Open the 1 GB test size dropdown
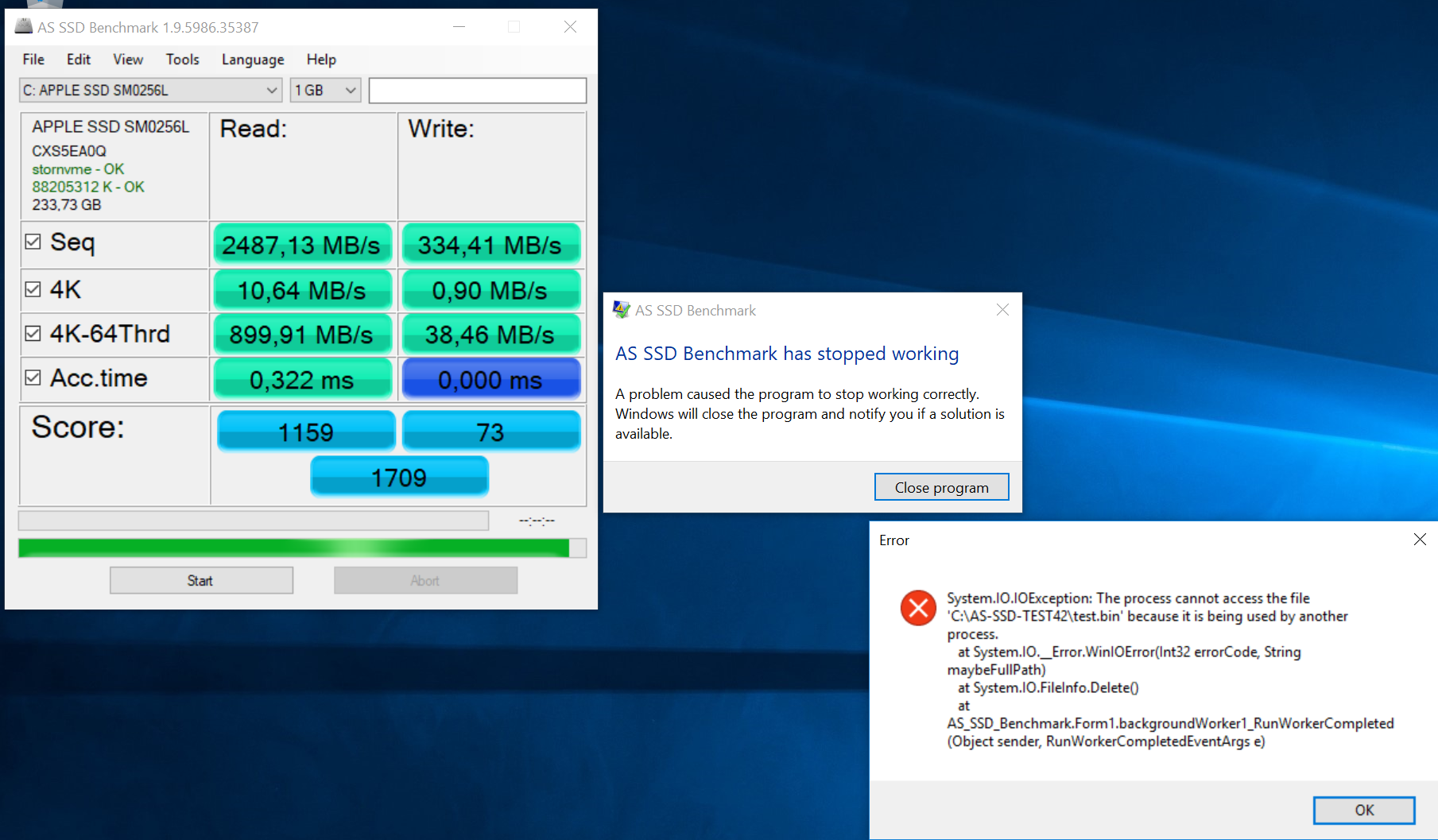Viewport: 1438px width, 840px height. (x=326, y=91)
